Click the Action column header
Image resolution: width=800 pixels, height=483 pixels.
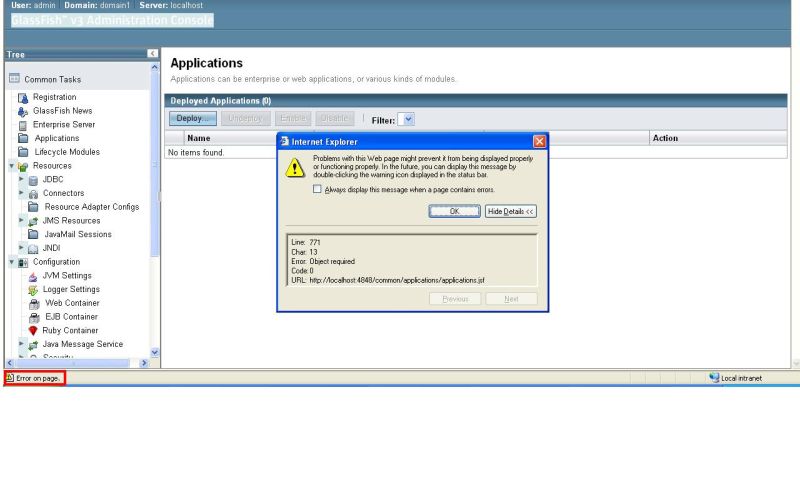[665, 138]
